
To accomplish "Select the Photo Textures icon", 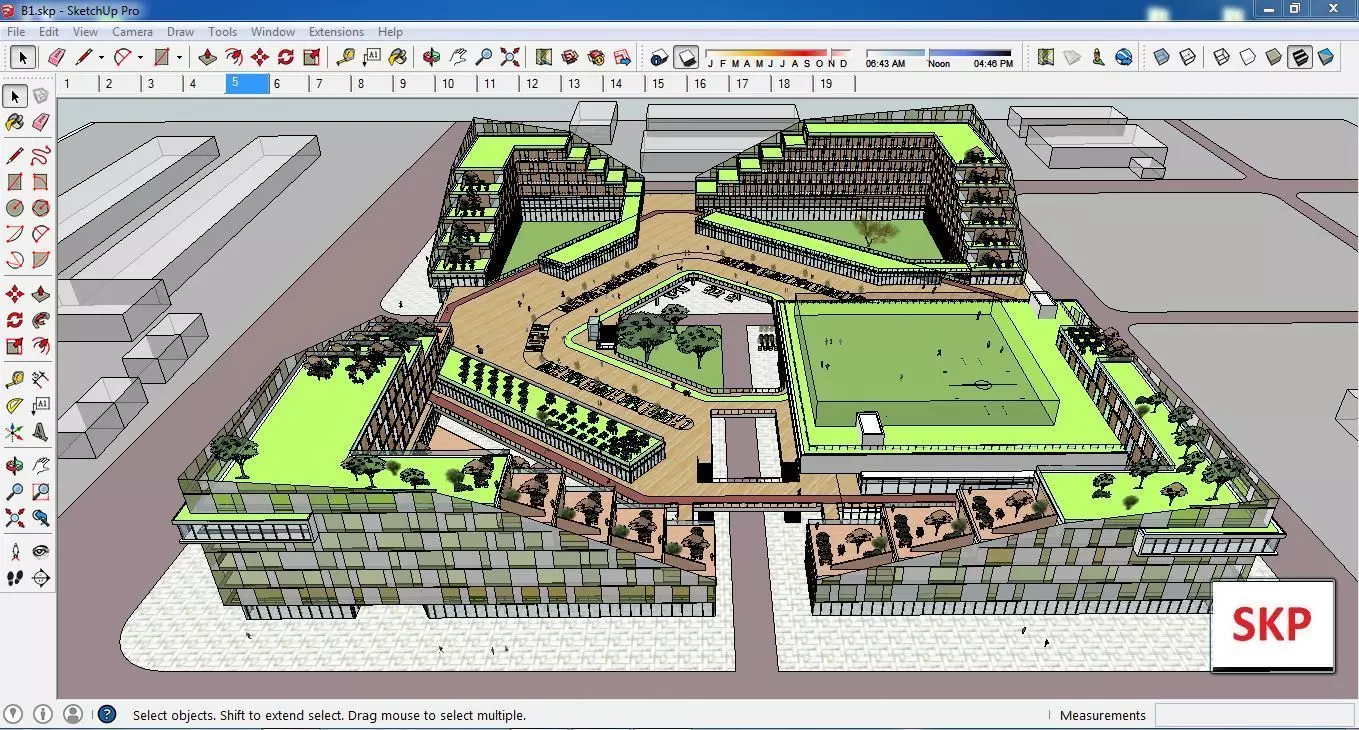I will 1098,57.
